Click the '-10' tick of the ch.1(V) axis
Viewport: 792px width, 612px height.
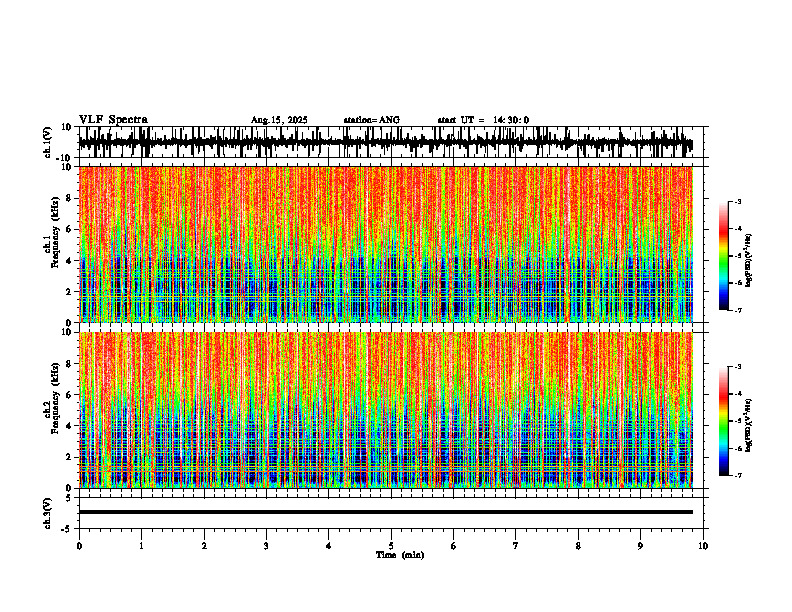coord(65,158)
